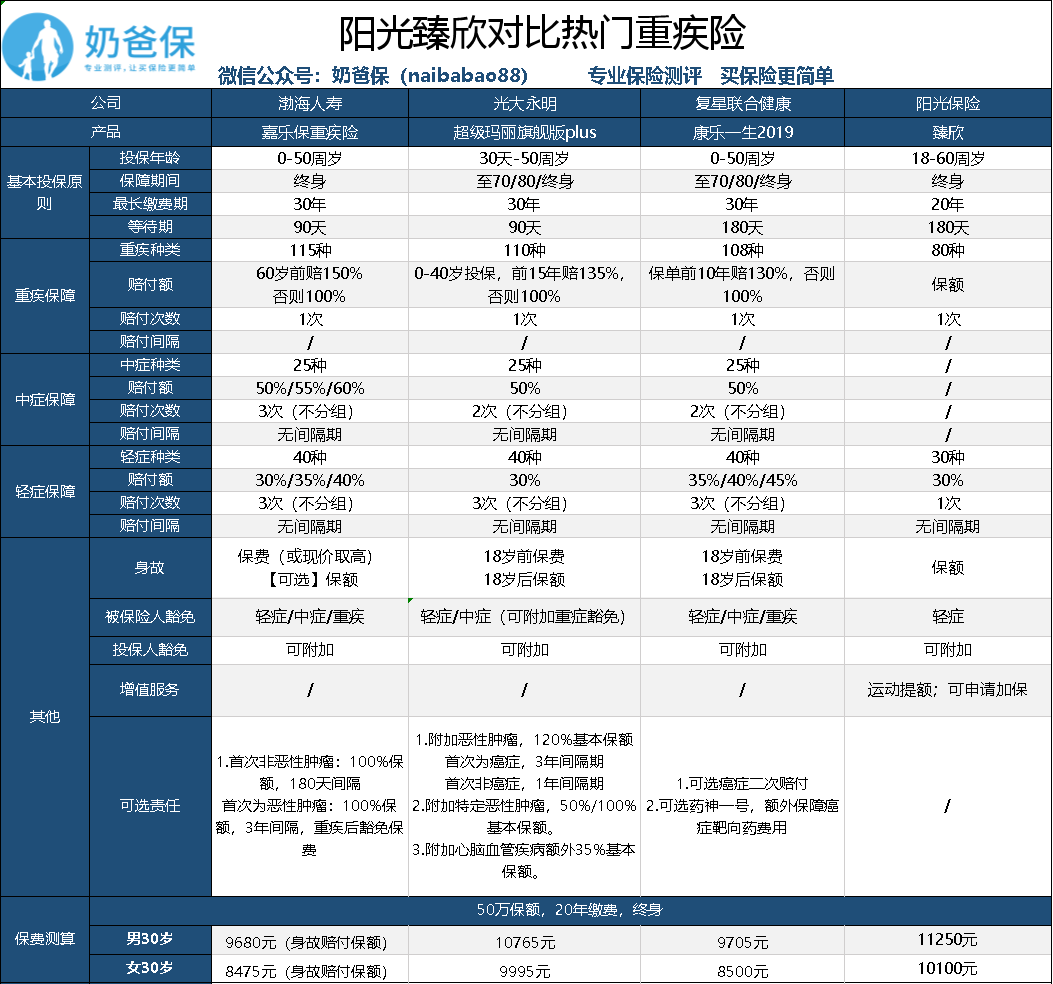This screenshot has width=1053, height=984.
Task: Select the 附加恶性肿瘤 120%基本保额 cell
Action: [524, 805]
